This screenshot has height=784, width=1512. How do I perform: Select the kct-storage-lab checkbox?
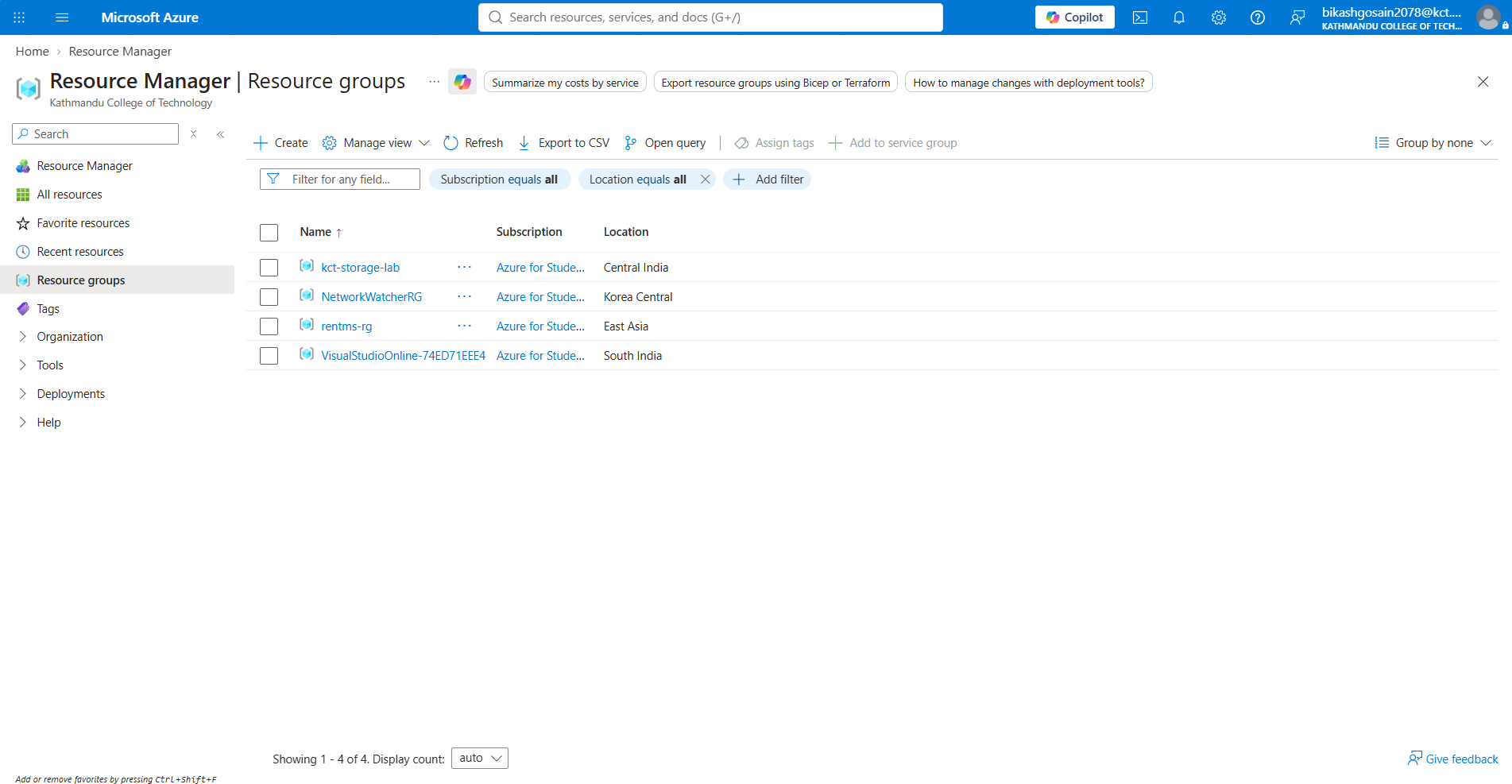269,268
